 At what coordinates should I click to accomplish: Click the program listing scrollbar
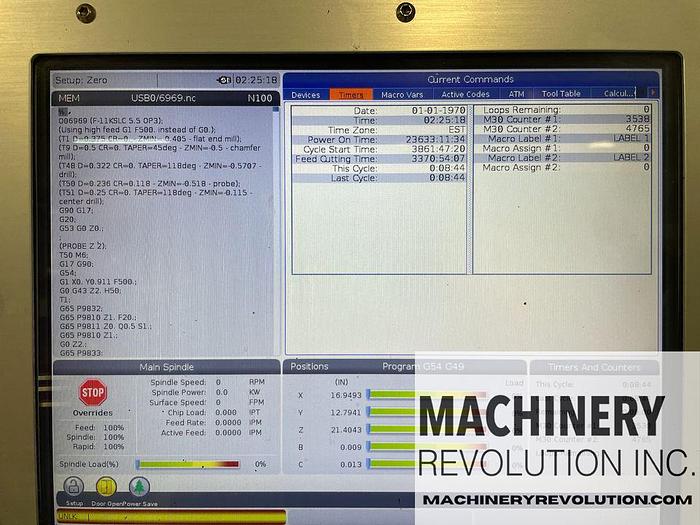pyautogui.click(x=276, y=231)
